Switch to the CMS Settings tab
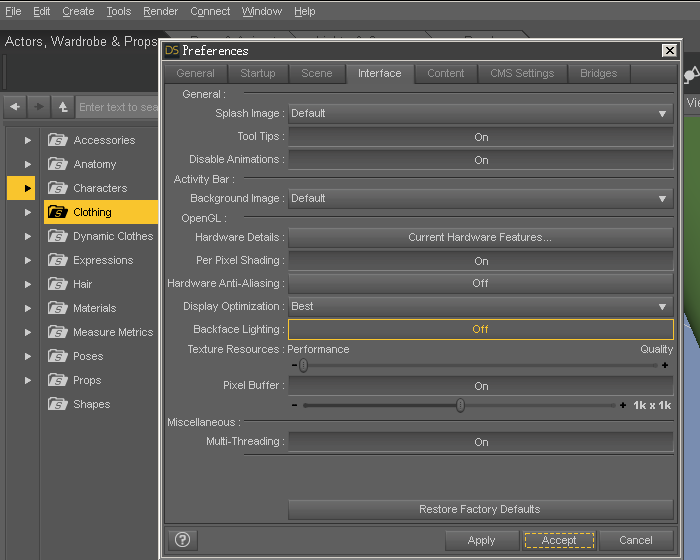The image size is (700, 560). pyautogui.click(x=522, y=73)
